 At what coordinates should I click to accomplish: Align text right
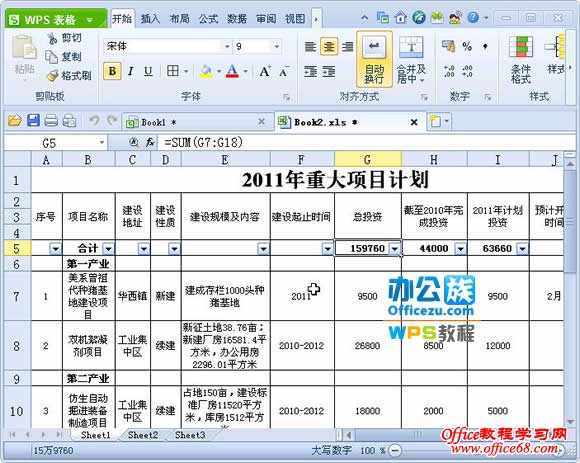(x=347, y=47)
